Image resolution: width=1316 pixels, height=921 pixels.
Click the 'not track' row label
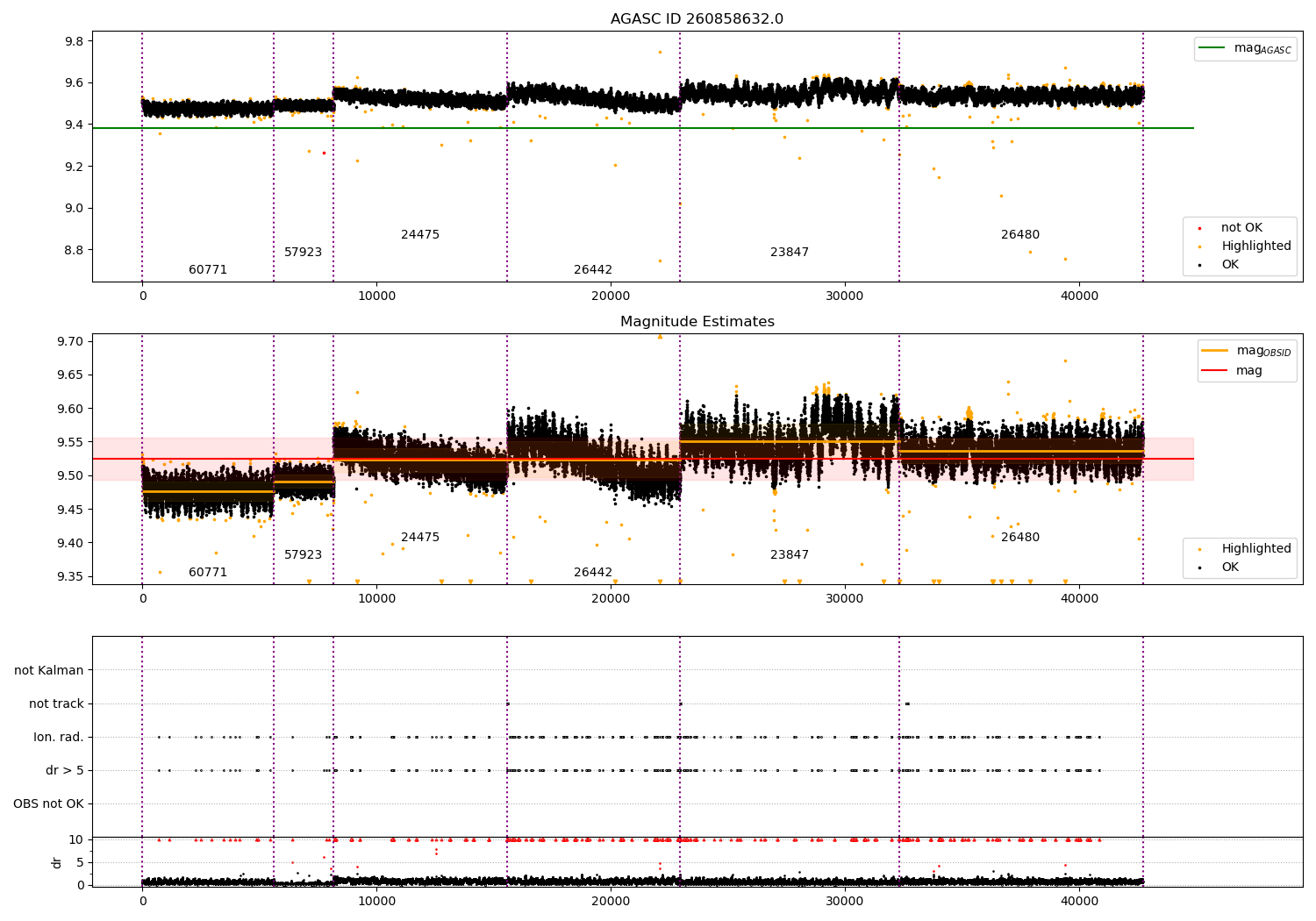(56, 703)
